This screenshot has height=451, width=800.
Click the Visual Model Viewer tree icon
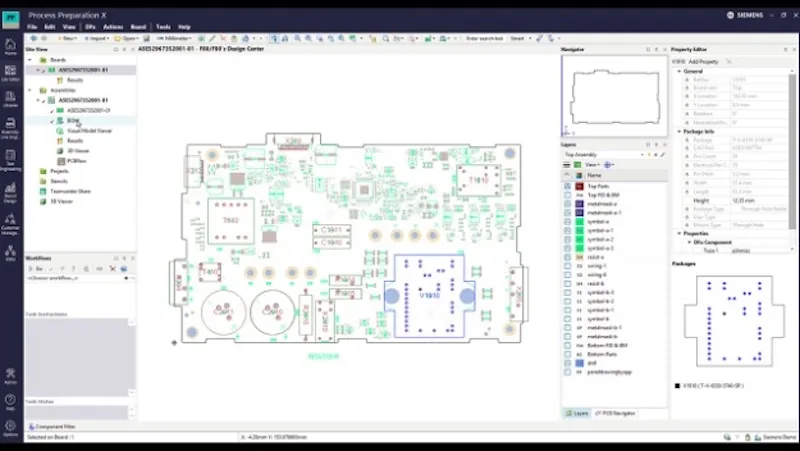coord(60,131)
